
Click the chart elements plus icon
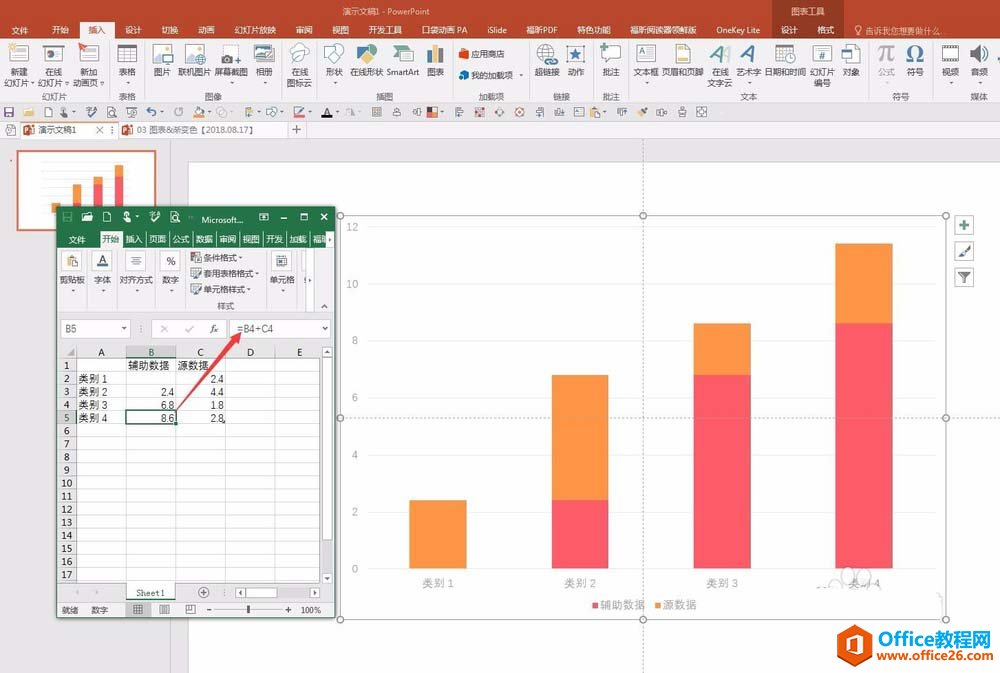point(964,225)
